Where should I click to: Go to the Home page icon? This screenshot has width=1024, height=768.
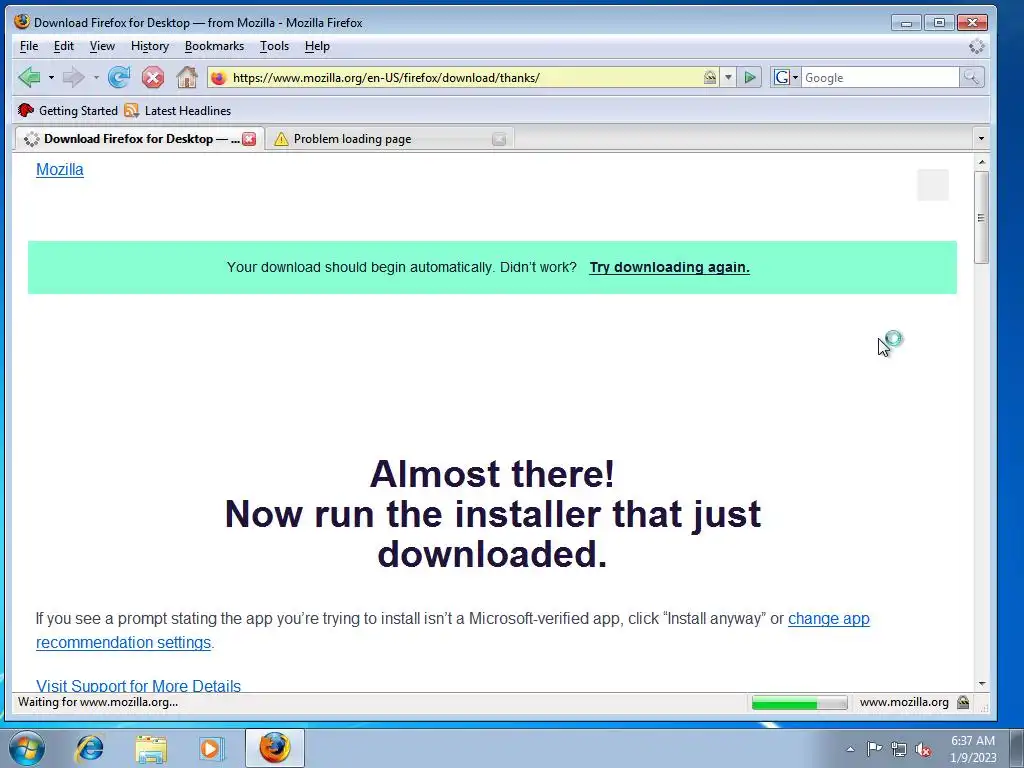tap(187, 78)
